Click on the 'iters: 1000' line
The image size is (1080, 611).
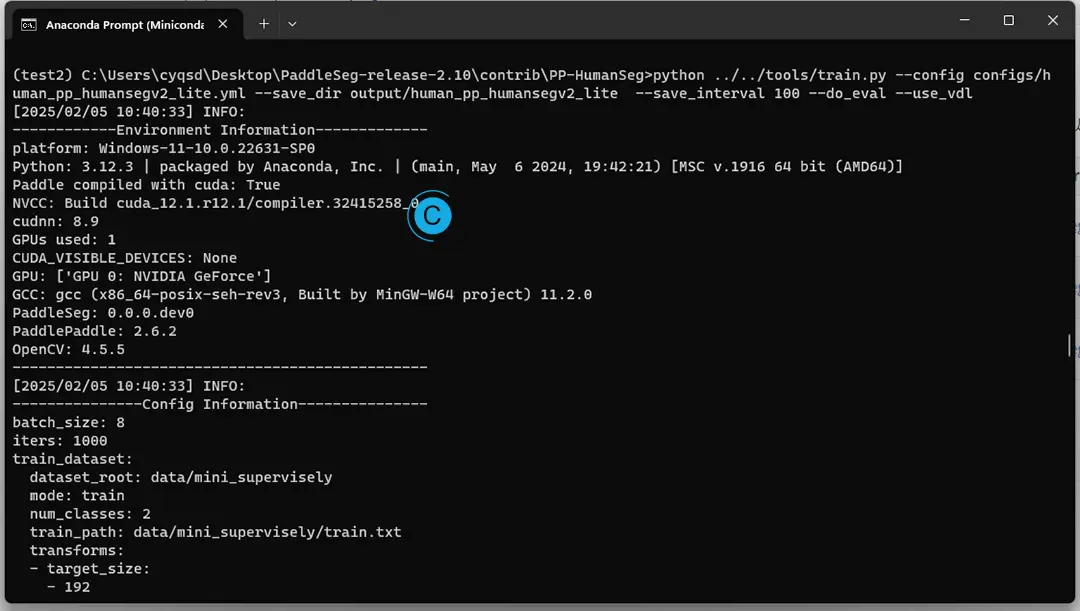pyautogui.click(x=60, y=441)
